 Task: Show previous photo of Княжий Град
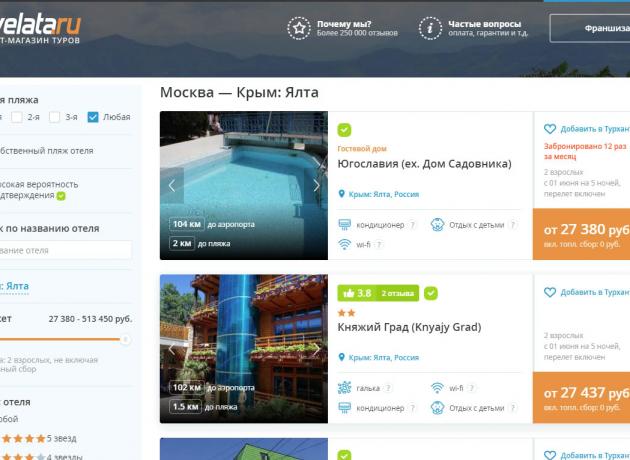[172, 349]
